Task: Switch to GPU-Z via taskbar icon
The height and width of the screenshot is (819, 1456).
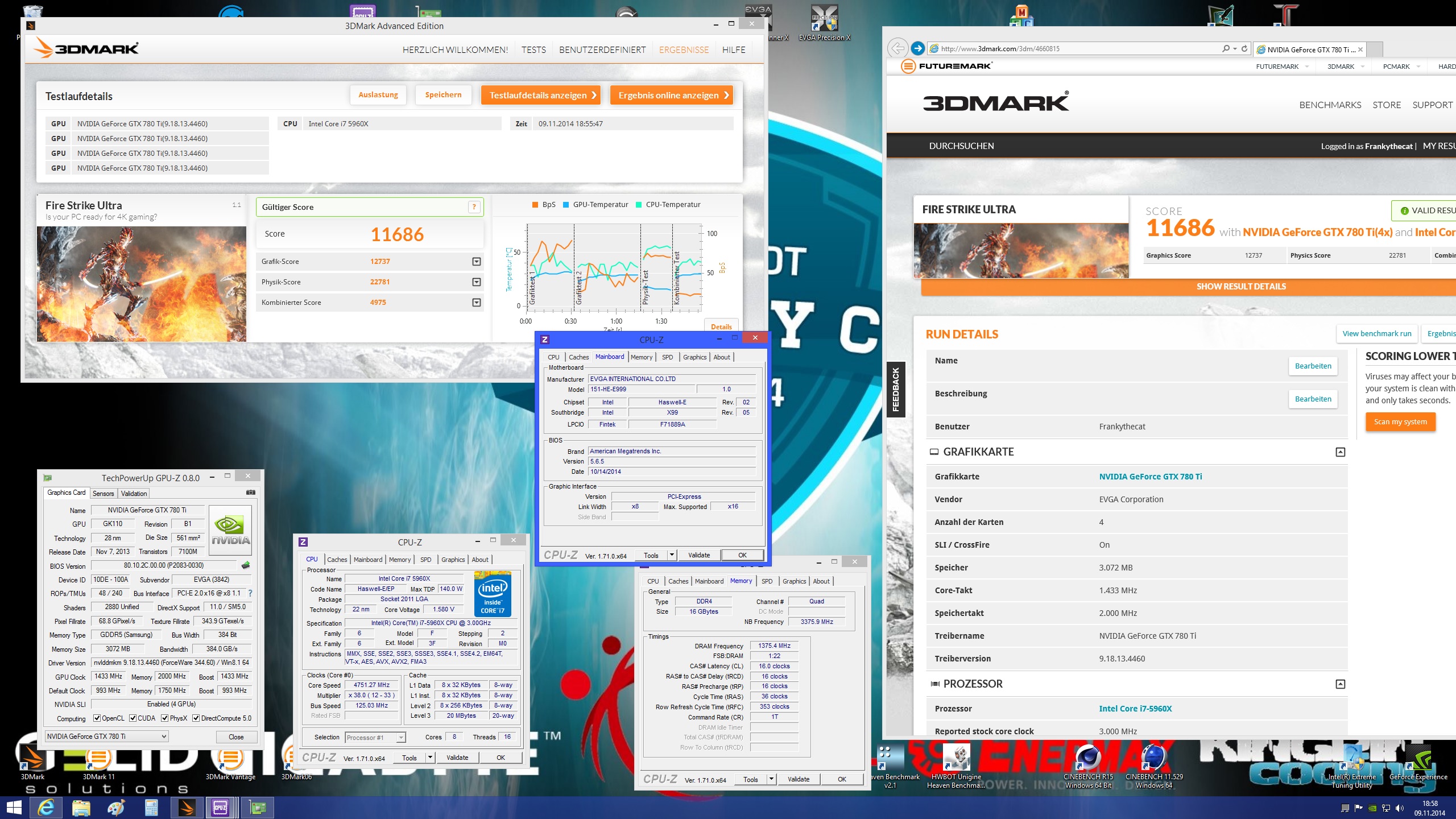Action: pyautogui.click(x=258, y=808)
